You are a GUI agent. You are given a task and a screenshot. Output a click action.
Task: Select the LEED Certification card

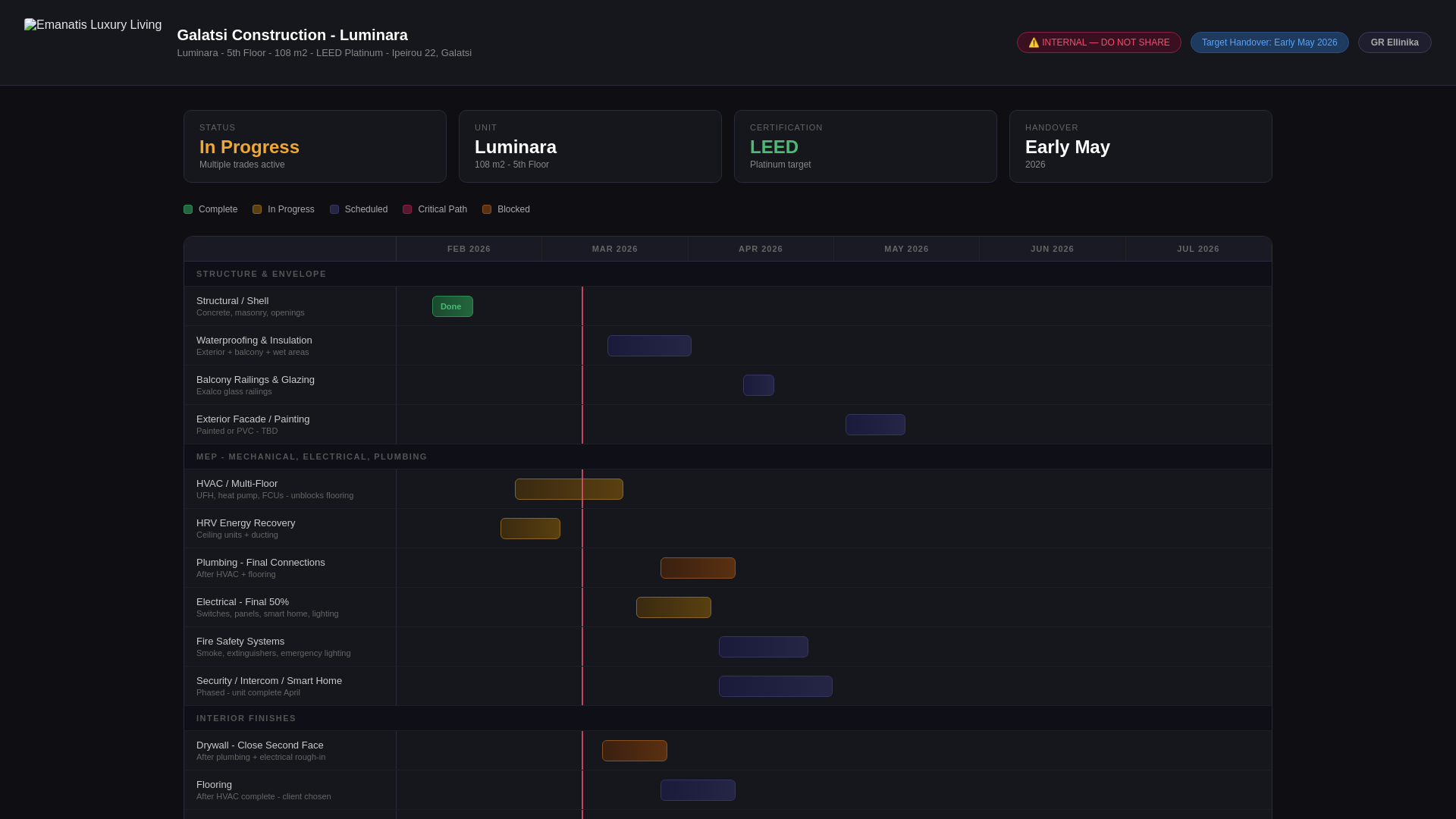click(x=865, y=146)
